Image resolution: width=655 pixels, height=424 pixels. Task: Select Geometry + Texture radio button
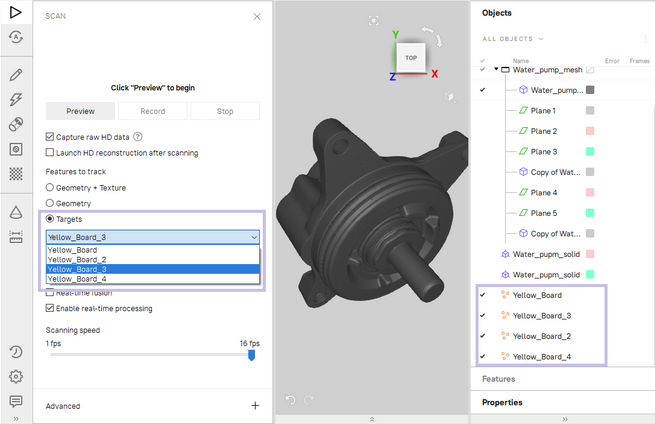(x=50, y=187)
